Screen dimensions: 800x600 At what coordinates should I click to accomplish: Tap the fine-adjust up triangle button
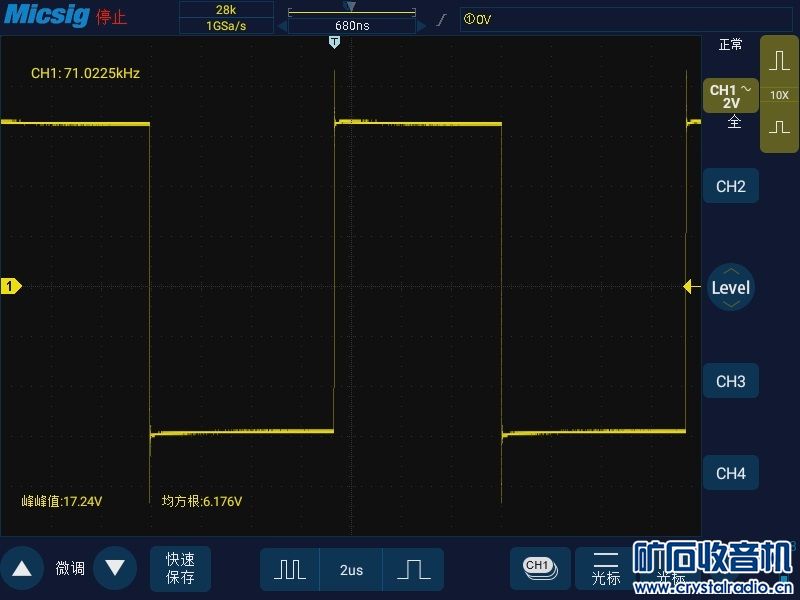point(22,568)
